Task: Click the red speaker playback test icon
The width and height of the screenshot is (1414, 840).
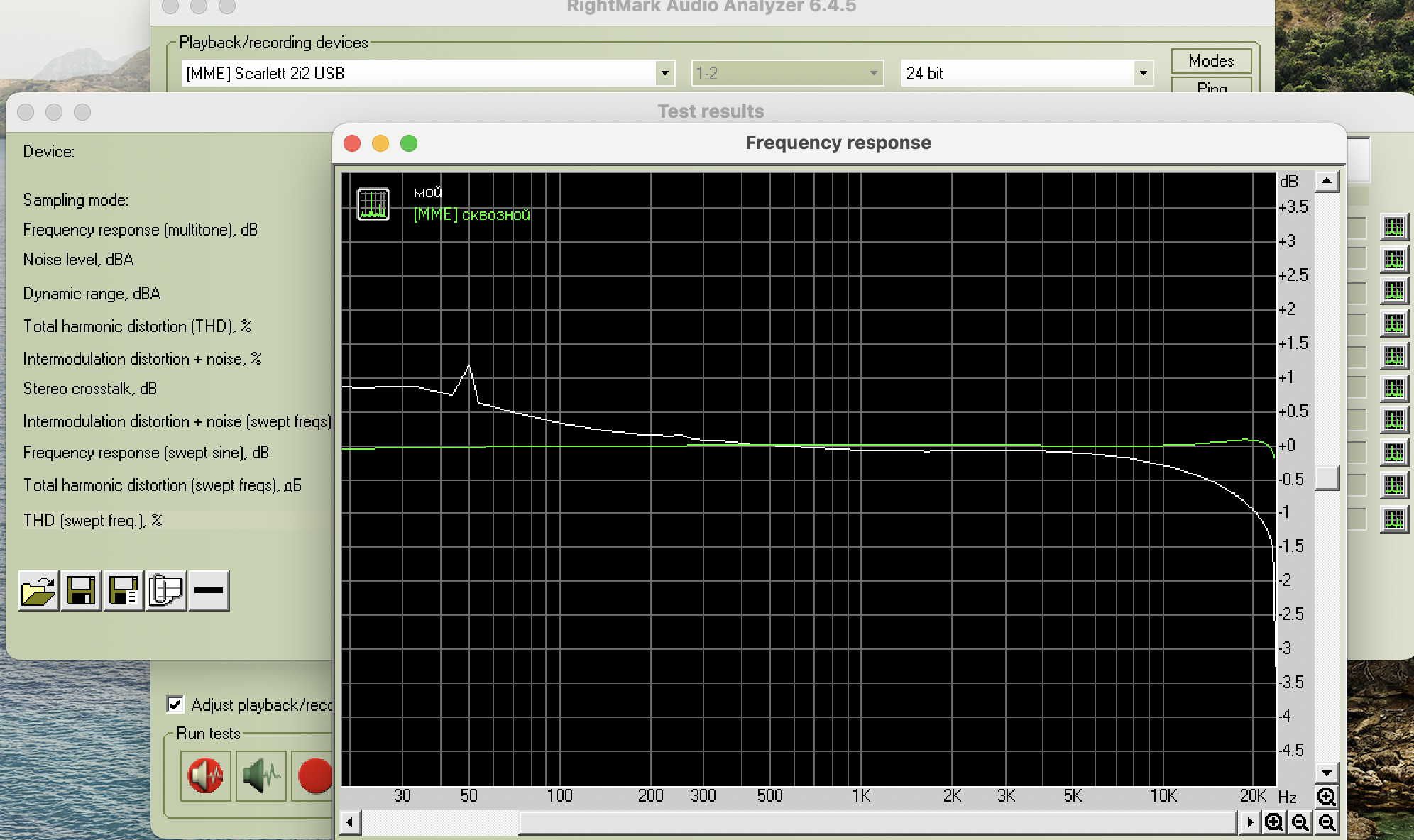Action: (205, 775)
